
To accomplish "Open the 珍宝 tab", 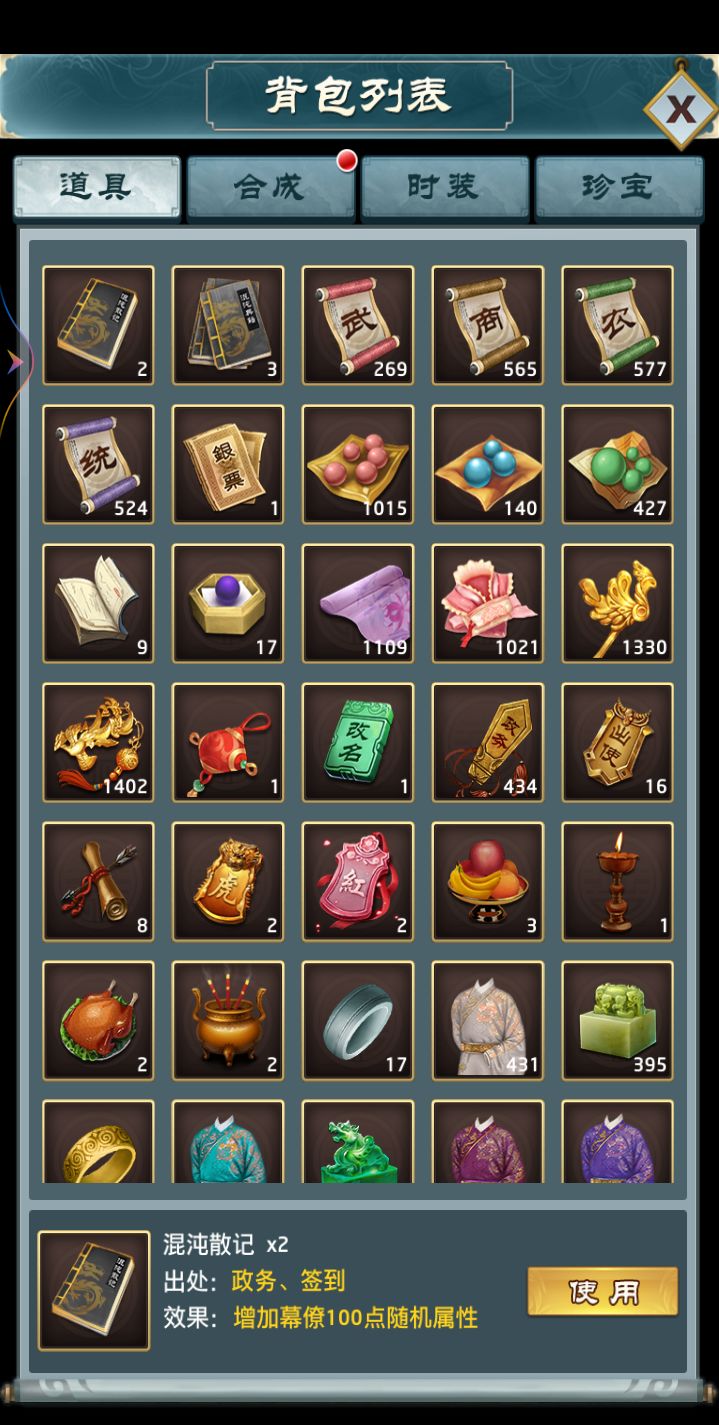I will (619, 188).
